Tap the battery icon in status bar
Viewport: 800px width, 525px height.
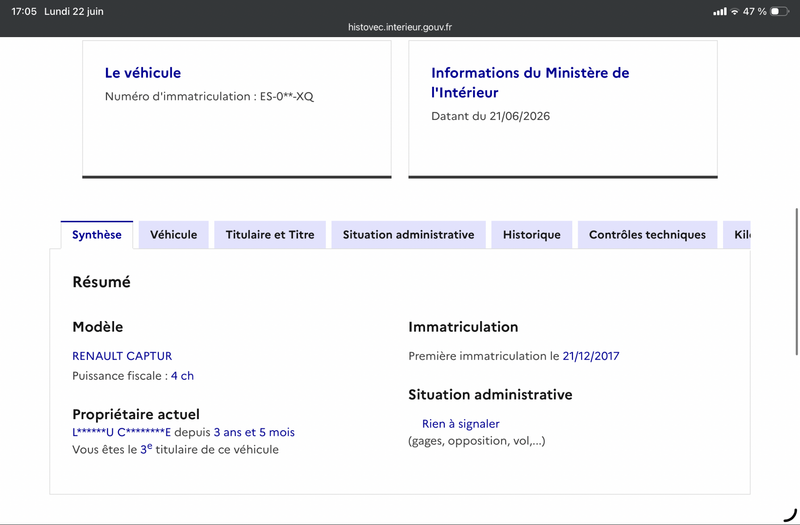click(x=779, y=11)
